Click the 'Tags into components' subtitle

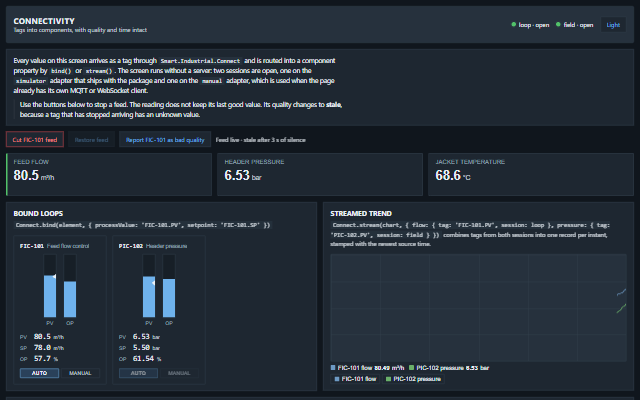click(x=80, y=30)
